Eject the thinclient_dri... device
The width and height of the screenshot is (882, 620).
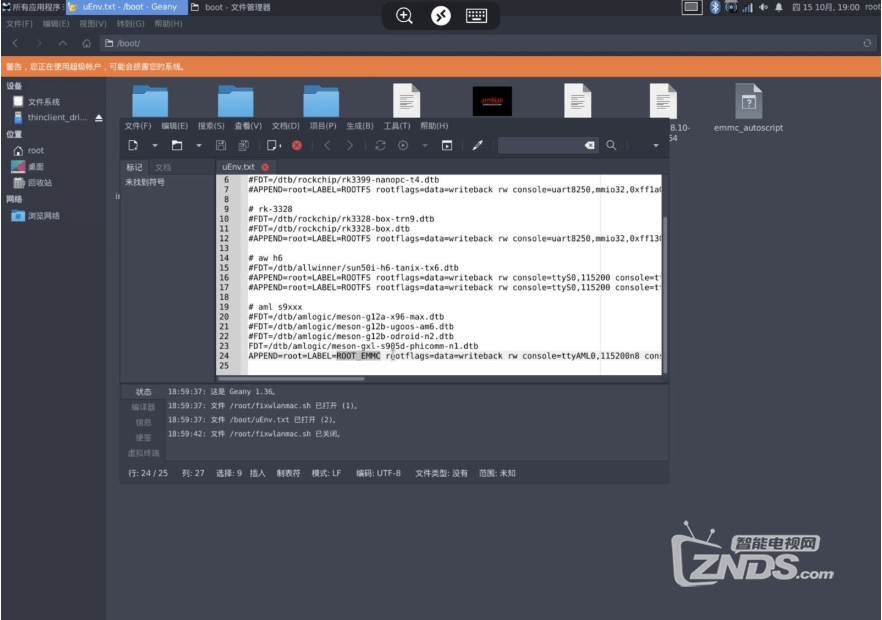(x=99, y=118)
